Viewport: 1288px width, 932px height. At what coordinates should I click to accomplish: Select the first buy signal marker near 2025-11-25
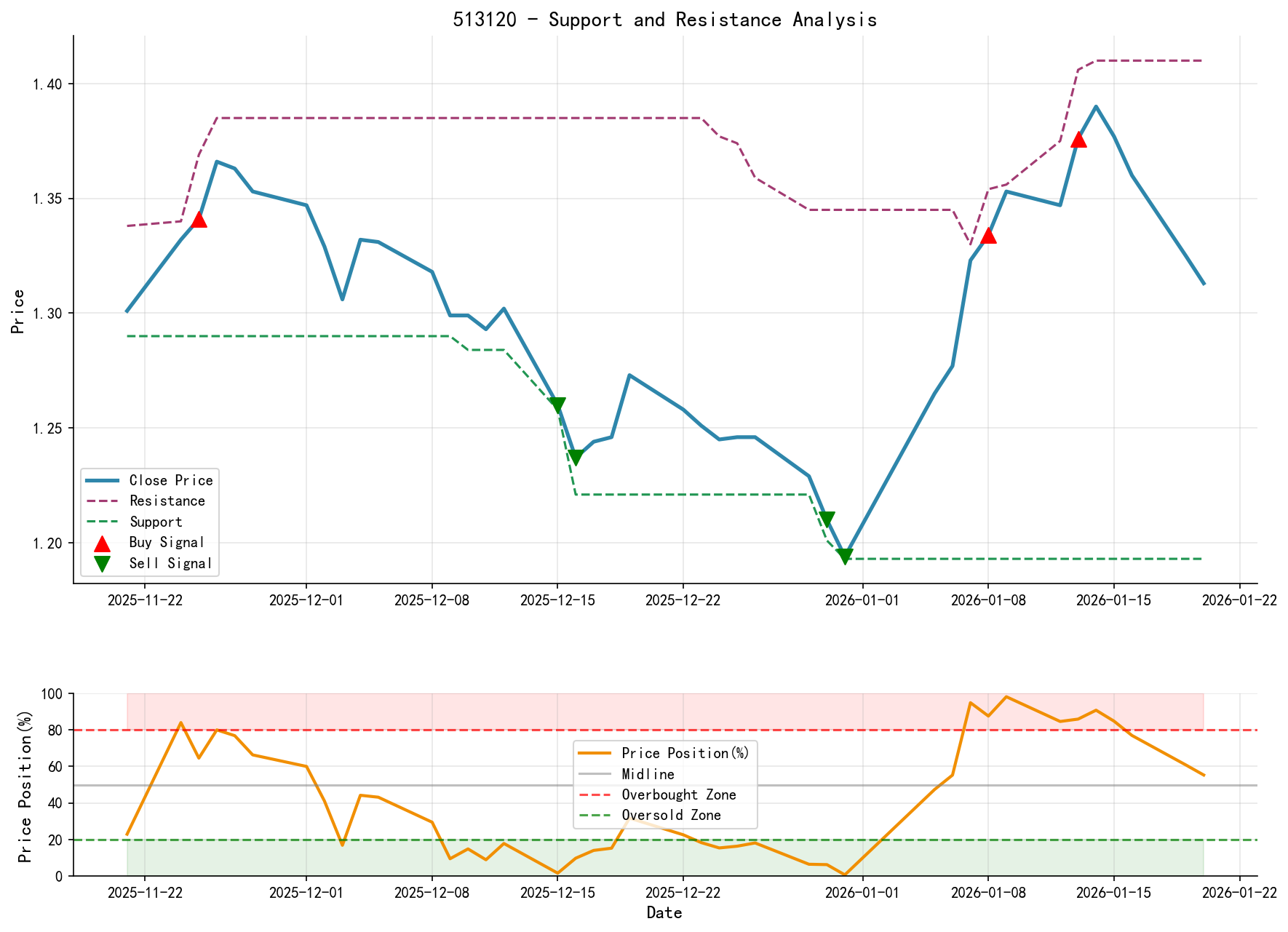(x=199, y=219)
